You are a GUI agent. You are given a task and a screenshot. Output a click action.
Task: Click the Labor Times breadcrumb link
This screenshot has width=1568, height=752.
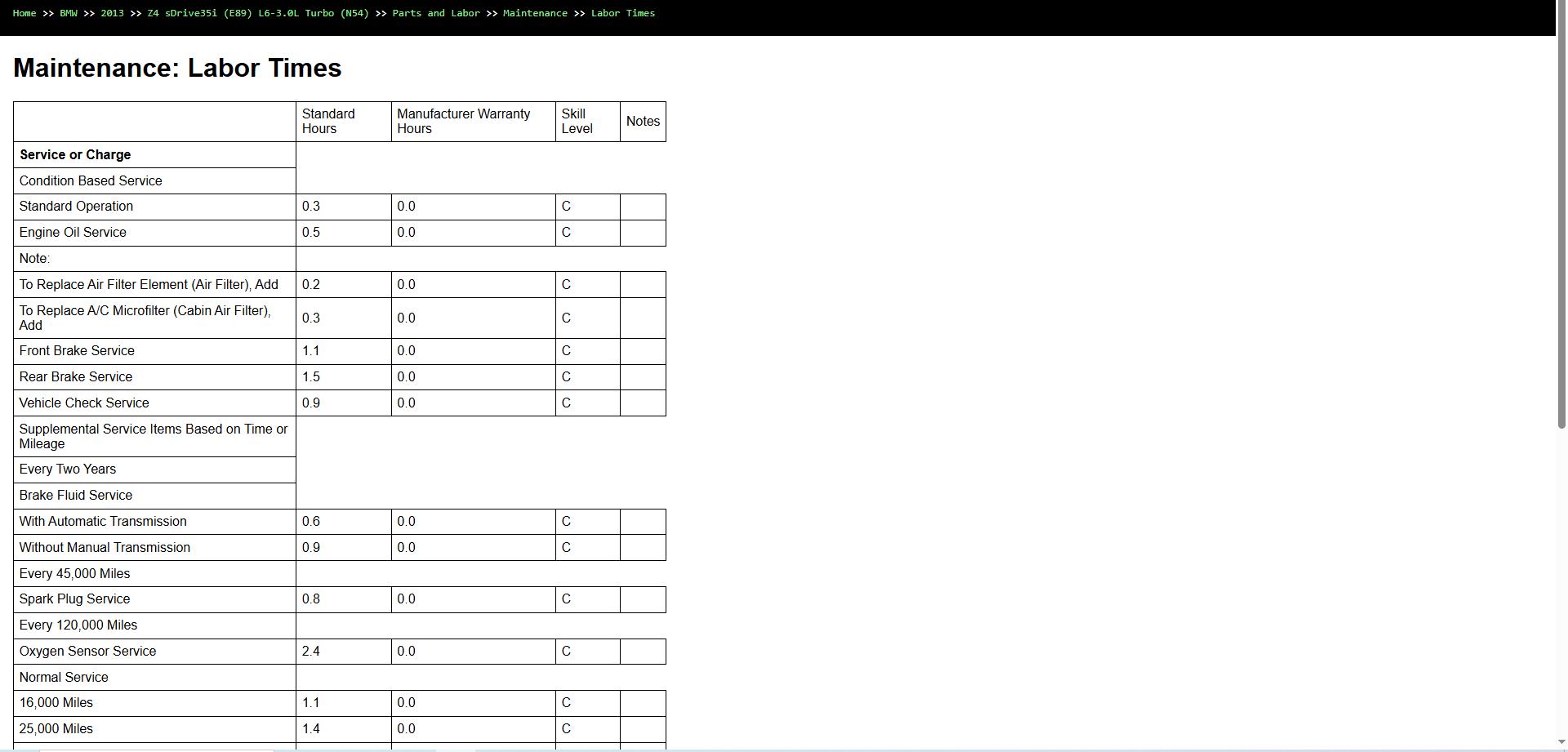623,13
